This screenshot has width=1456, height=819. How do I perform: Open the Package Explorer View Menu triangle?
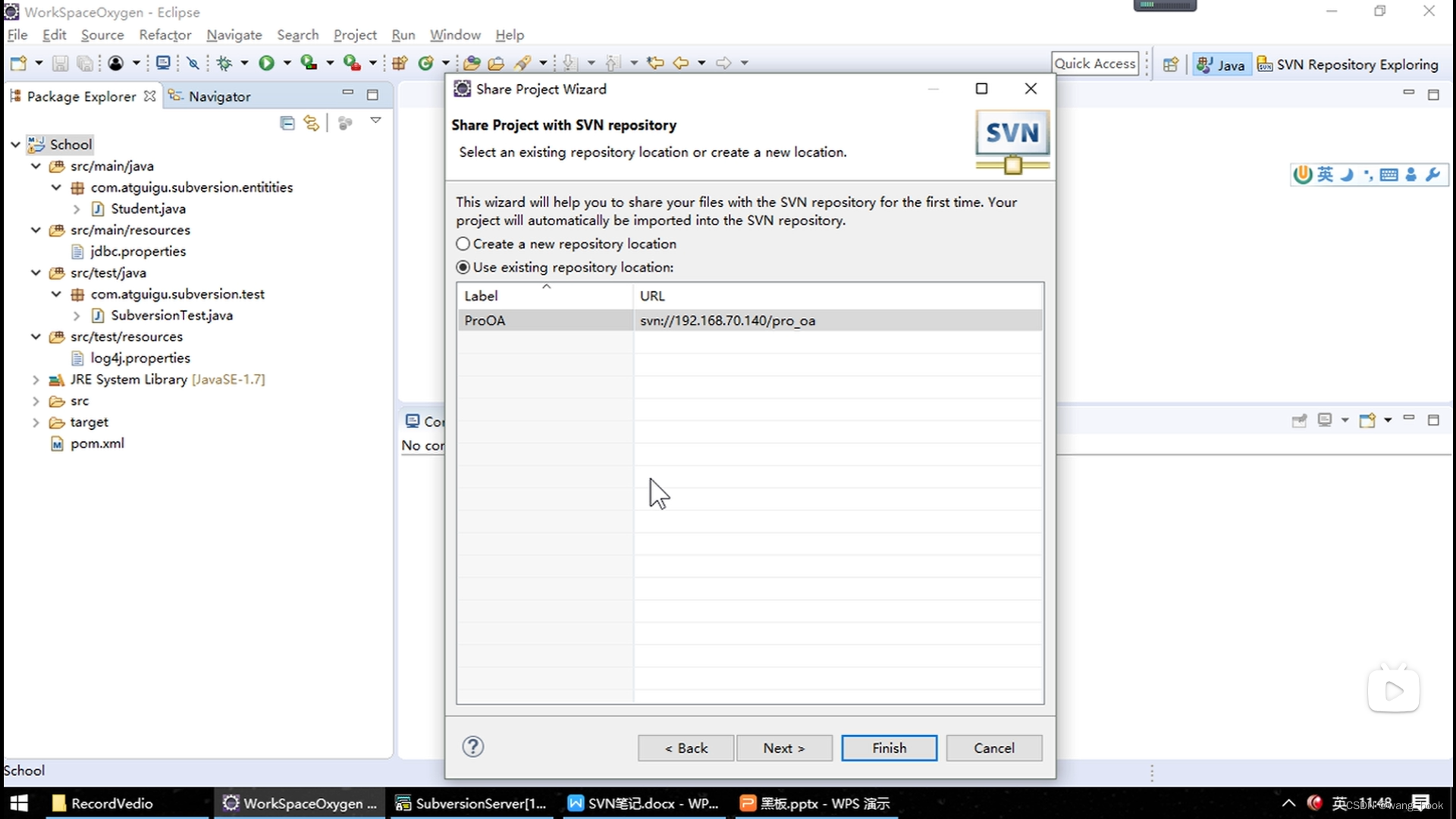click(x=375, y=121)
